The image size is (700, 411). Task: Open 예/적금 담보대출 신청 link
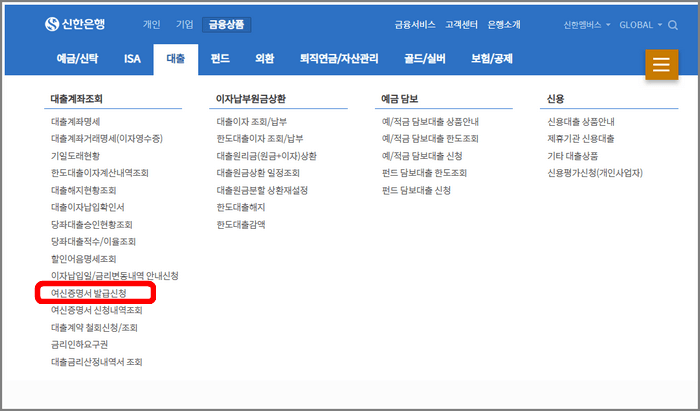pos(422,156)
